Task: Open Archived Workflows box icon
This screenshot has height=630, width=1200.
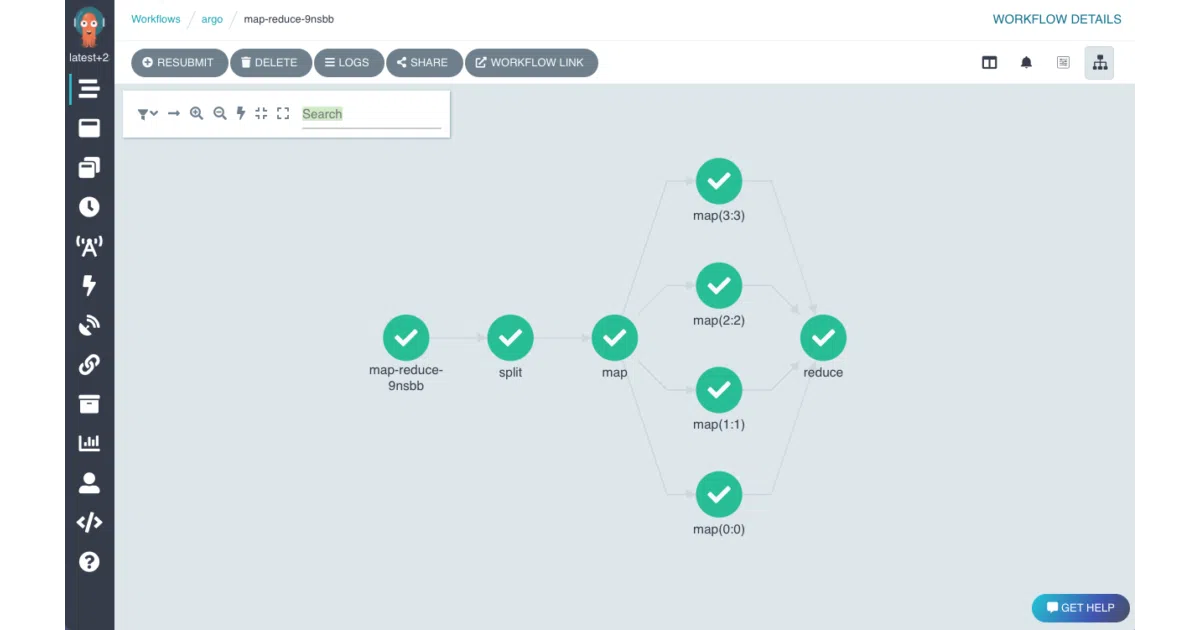Action: click(x=89, y=404)
